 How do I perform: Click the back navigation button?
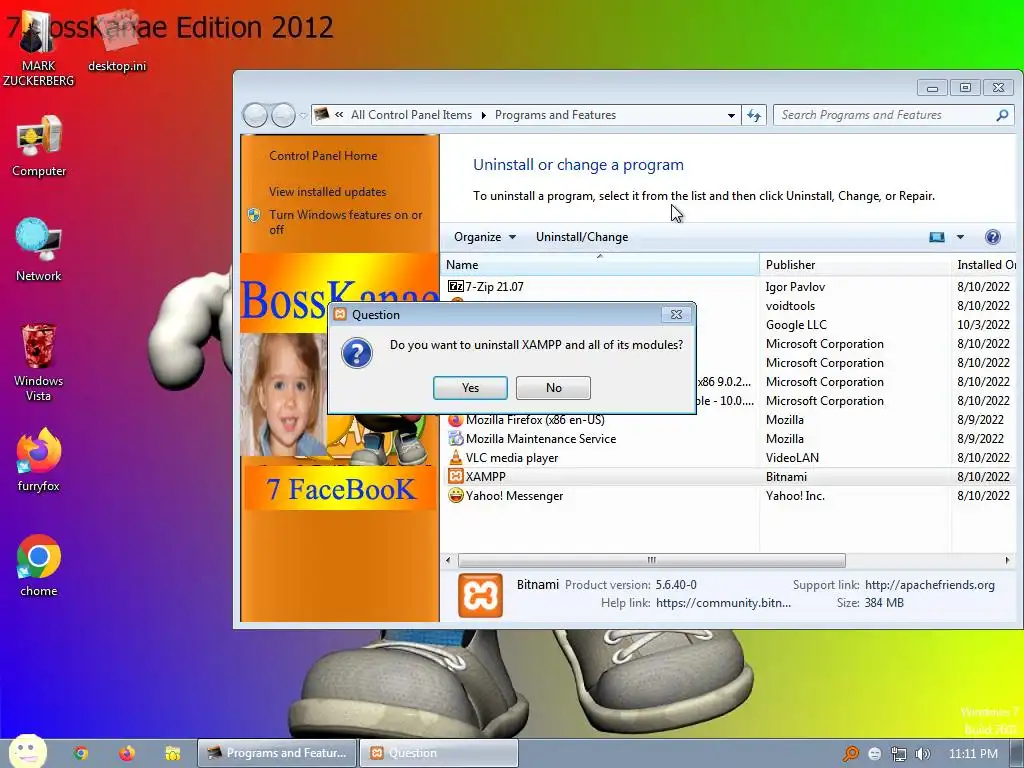coord(255,116)
